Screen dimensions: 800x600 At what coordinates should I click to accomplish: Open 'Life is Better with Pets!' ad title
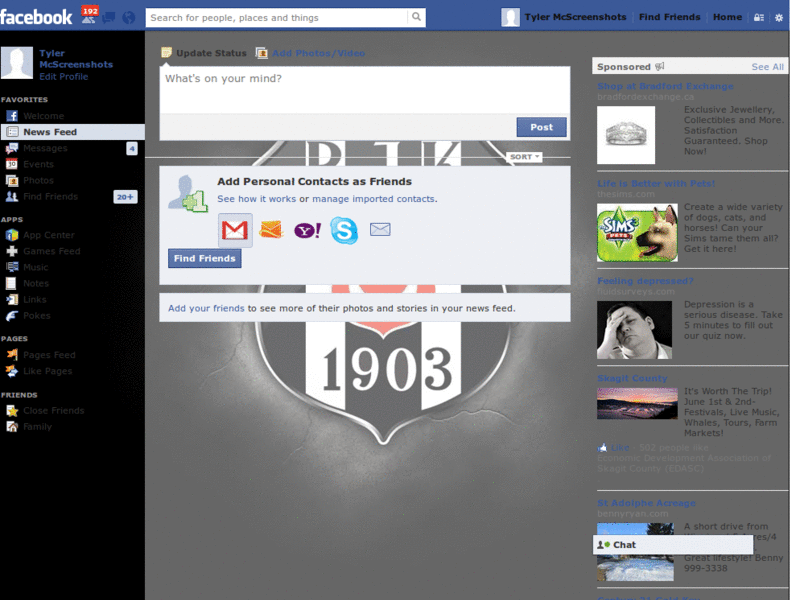click(x=656, y=184)
